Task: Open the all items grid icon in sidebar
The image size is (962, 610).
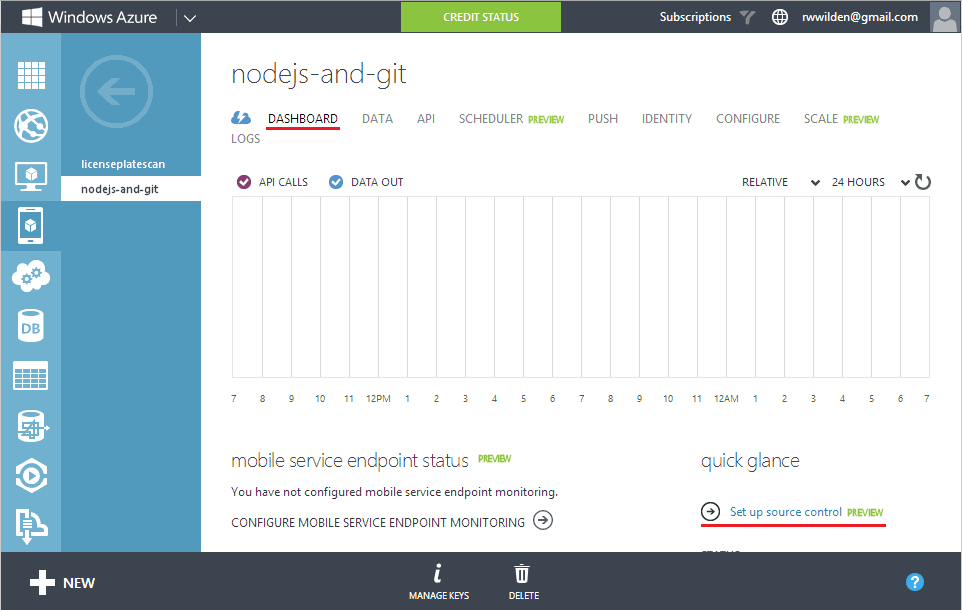Action: (31, 76)
